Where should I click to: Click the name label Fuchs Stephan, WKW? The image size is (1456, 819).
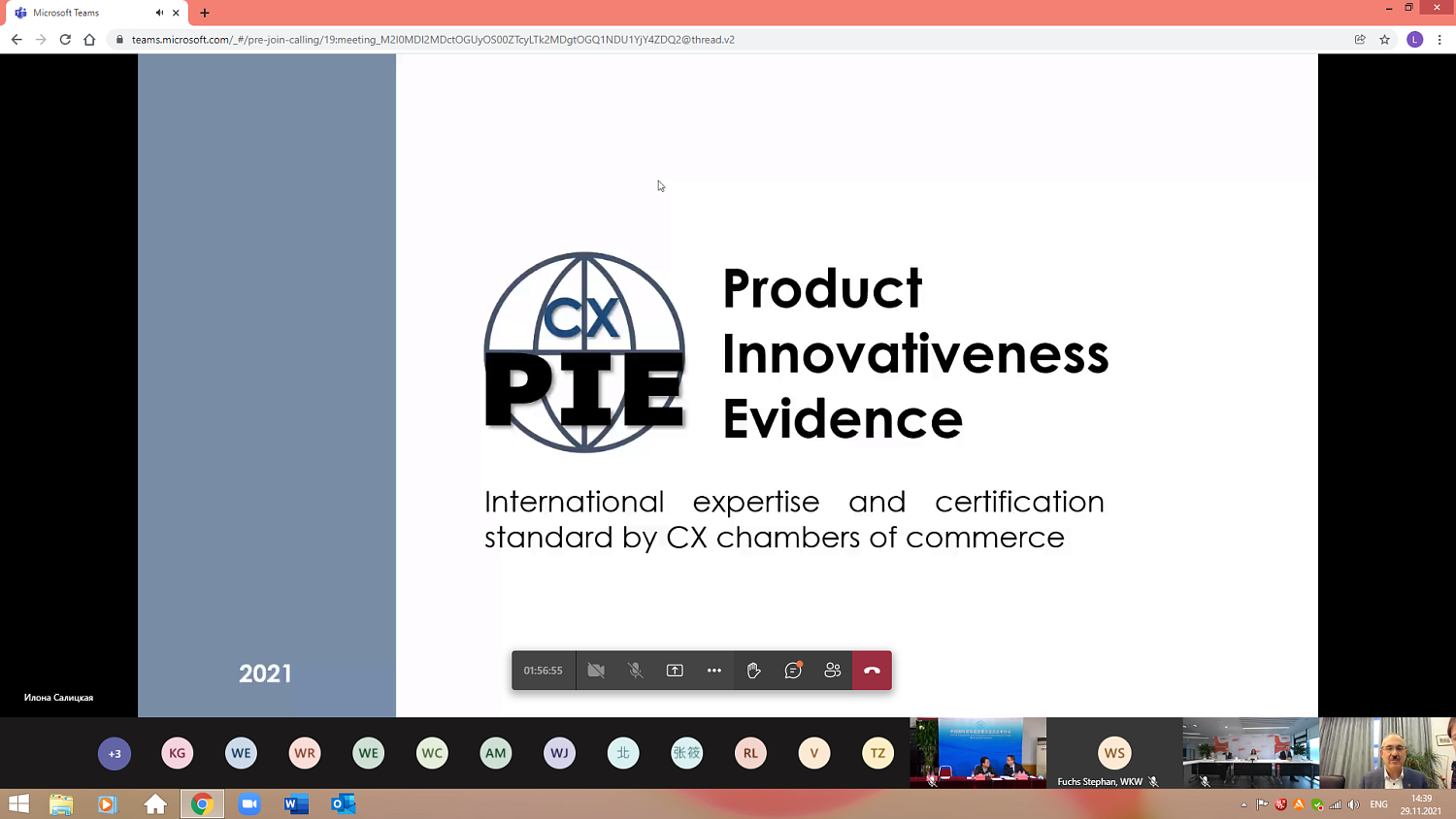(x=1100, y=781)
